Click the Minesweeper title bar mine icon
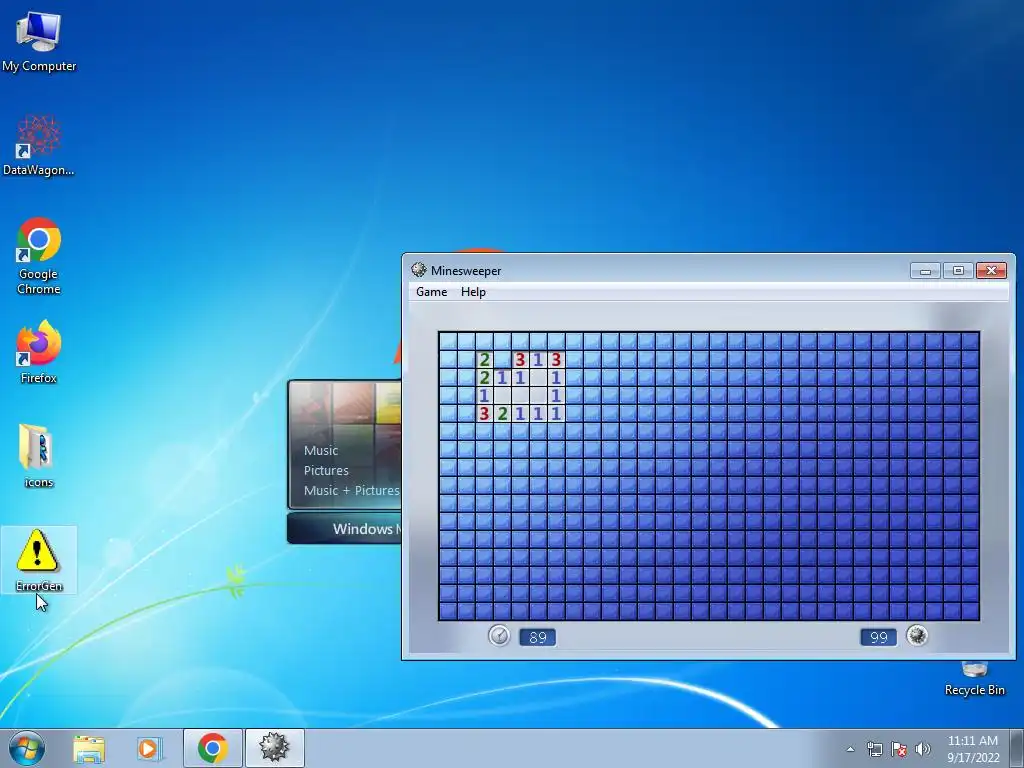Screen dimensions: 1024x768 (419, 270)
